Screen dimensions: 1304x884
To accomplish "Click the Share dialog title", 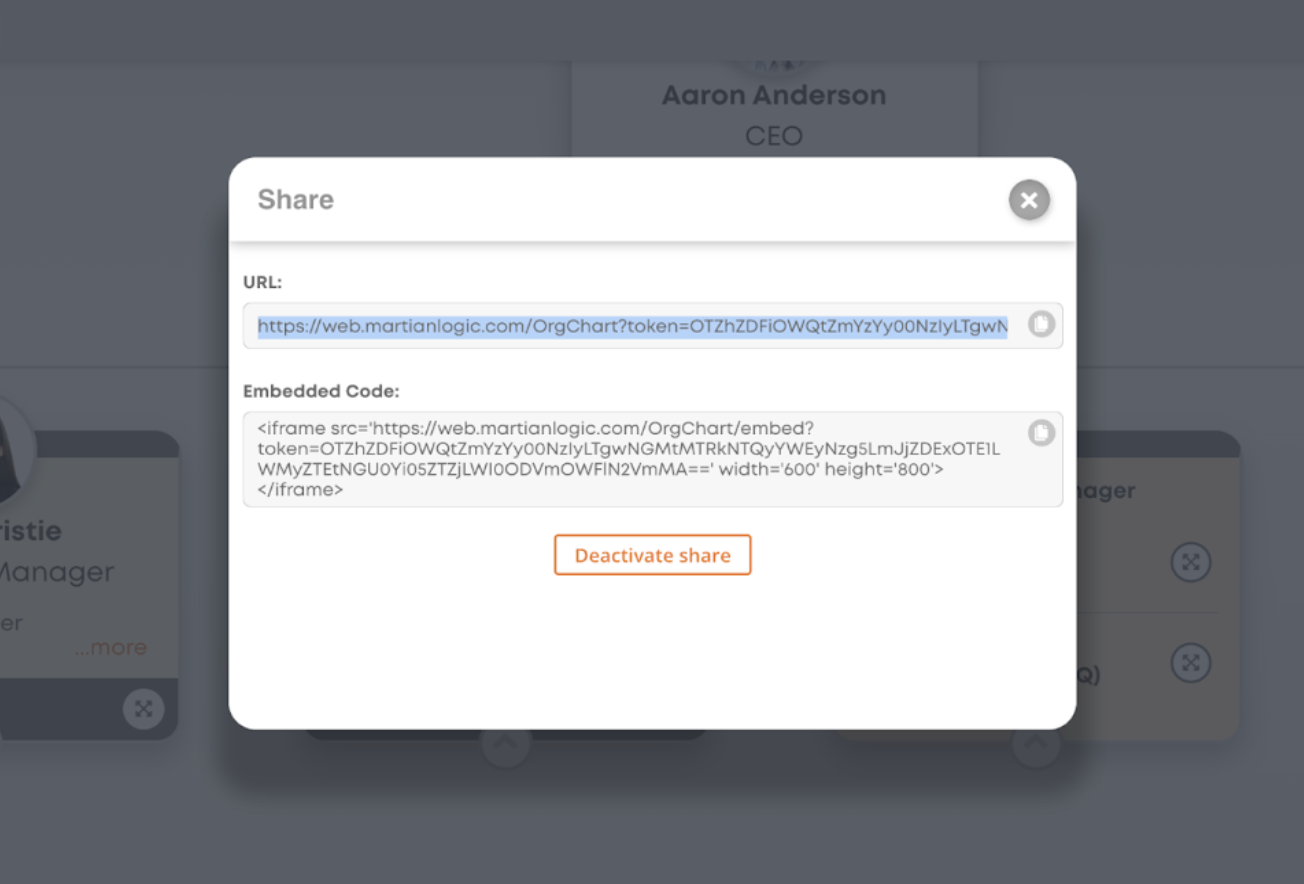I will tap(296, 200).
